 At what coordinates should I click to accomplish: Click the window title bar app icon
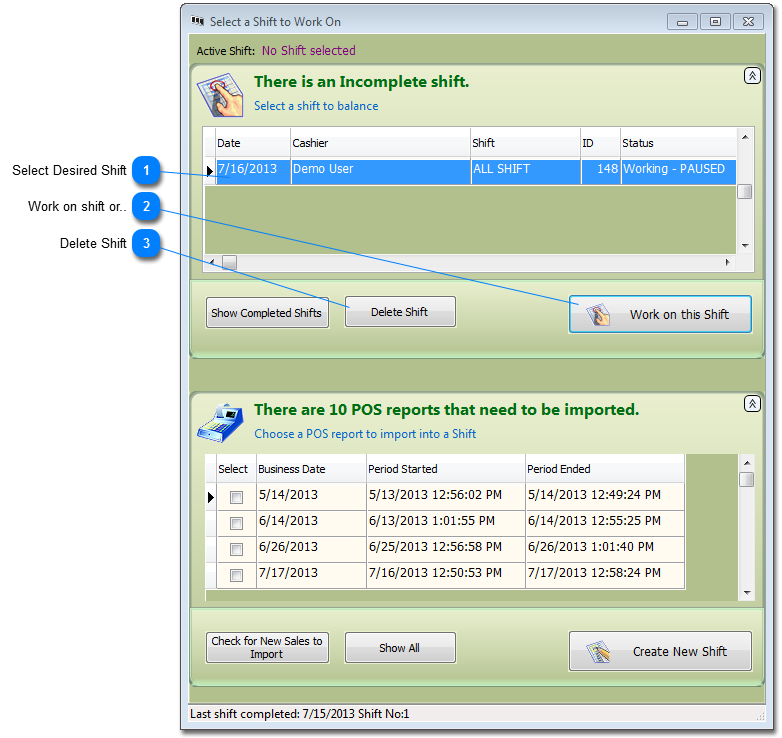(x=197, y=21)
